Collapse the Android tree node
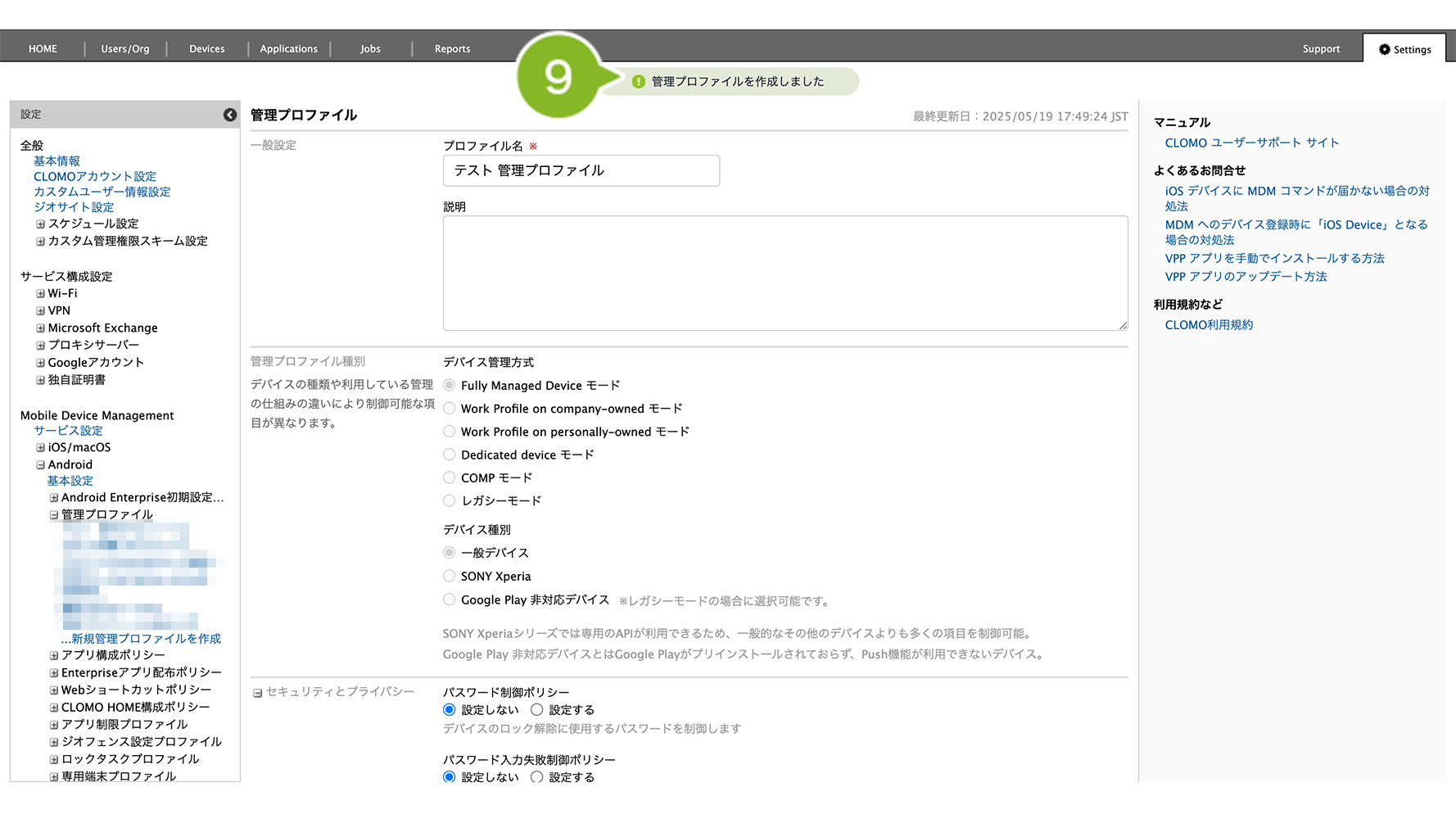 [40, 465]
